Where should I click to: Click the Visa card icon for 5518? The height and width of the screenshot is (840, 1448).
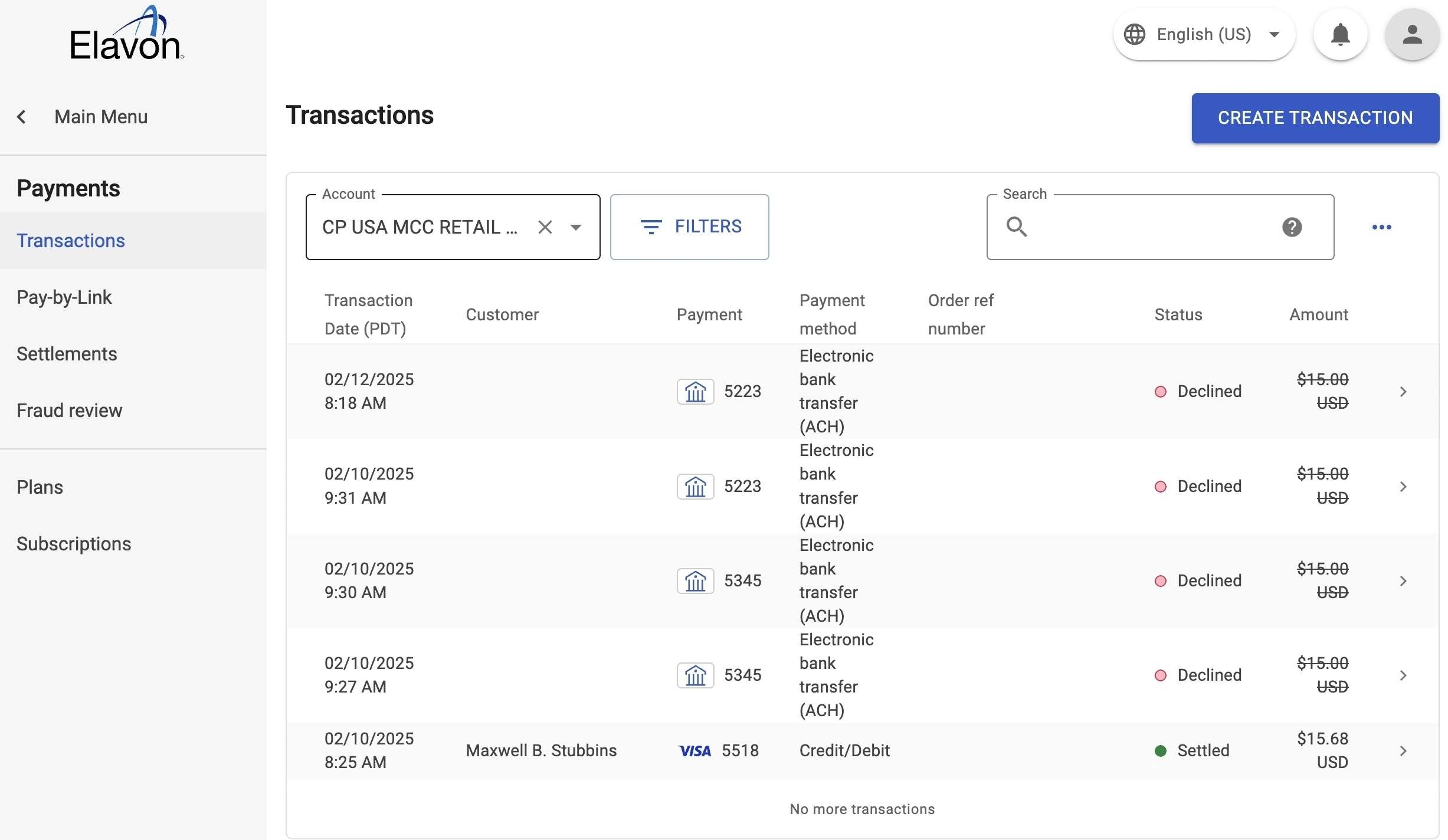694,751
